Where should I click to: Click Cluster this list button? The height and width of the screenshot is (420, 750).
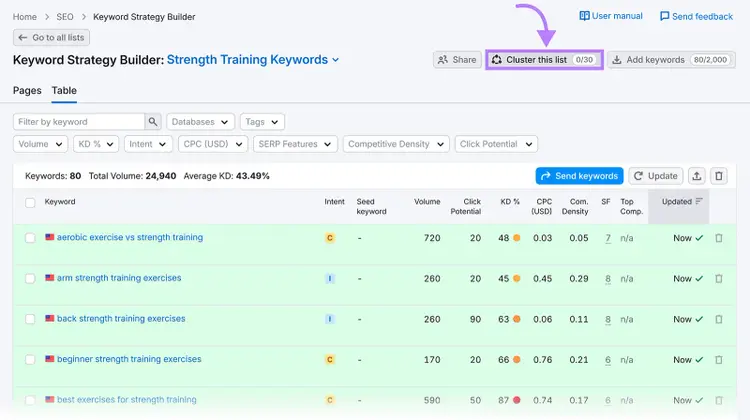[544, 60]
